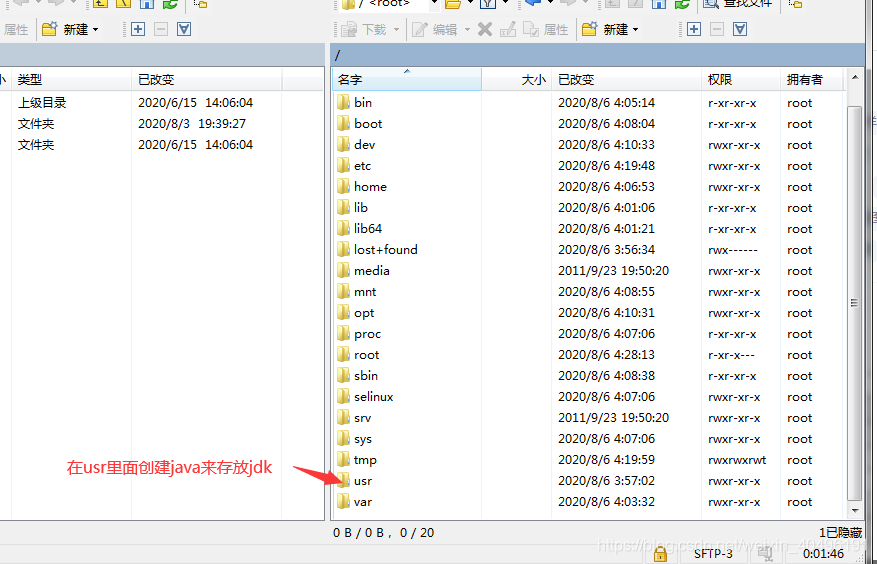877x564 pixels.
Task: Click the folder icon of the home row
Action: click(x=343, y=187)
